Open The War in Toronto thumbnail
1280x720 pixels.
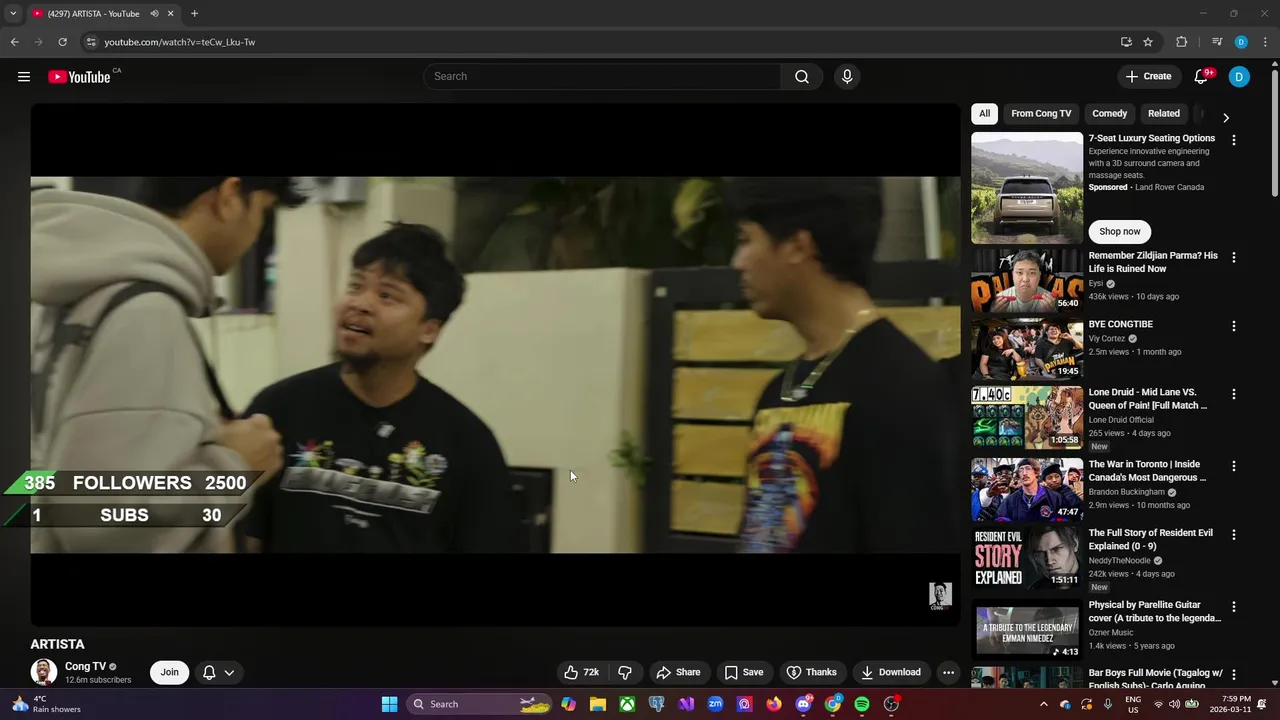point(1027,489)
